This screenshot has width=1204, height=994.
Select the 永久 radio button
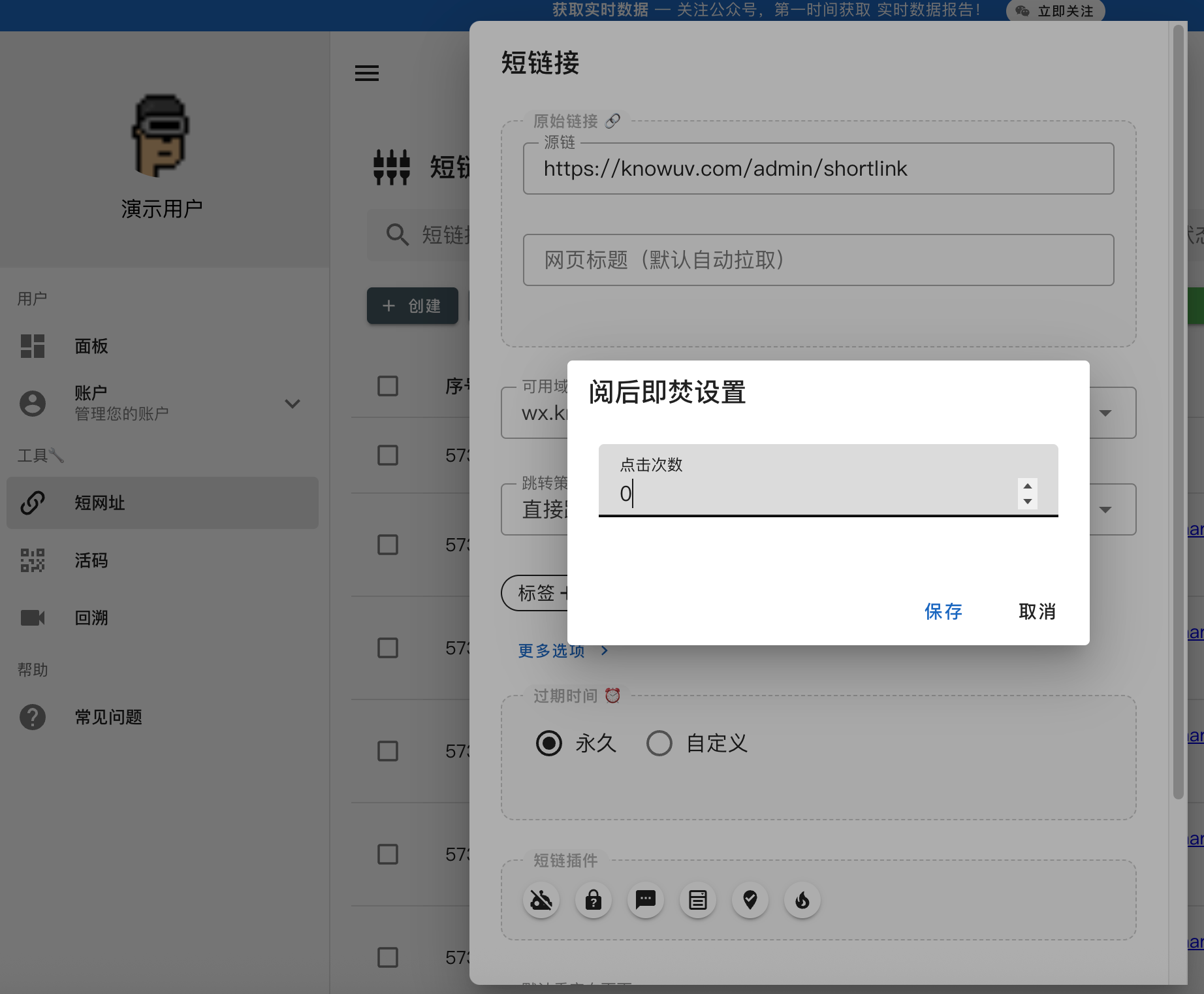(x=548, y=743)
